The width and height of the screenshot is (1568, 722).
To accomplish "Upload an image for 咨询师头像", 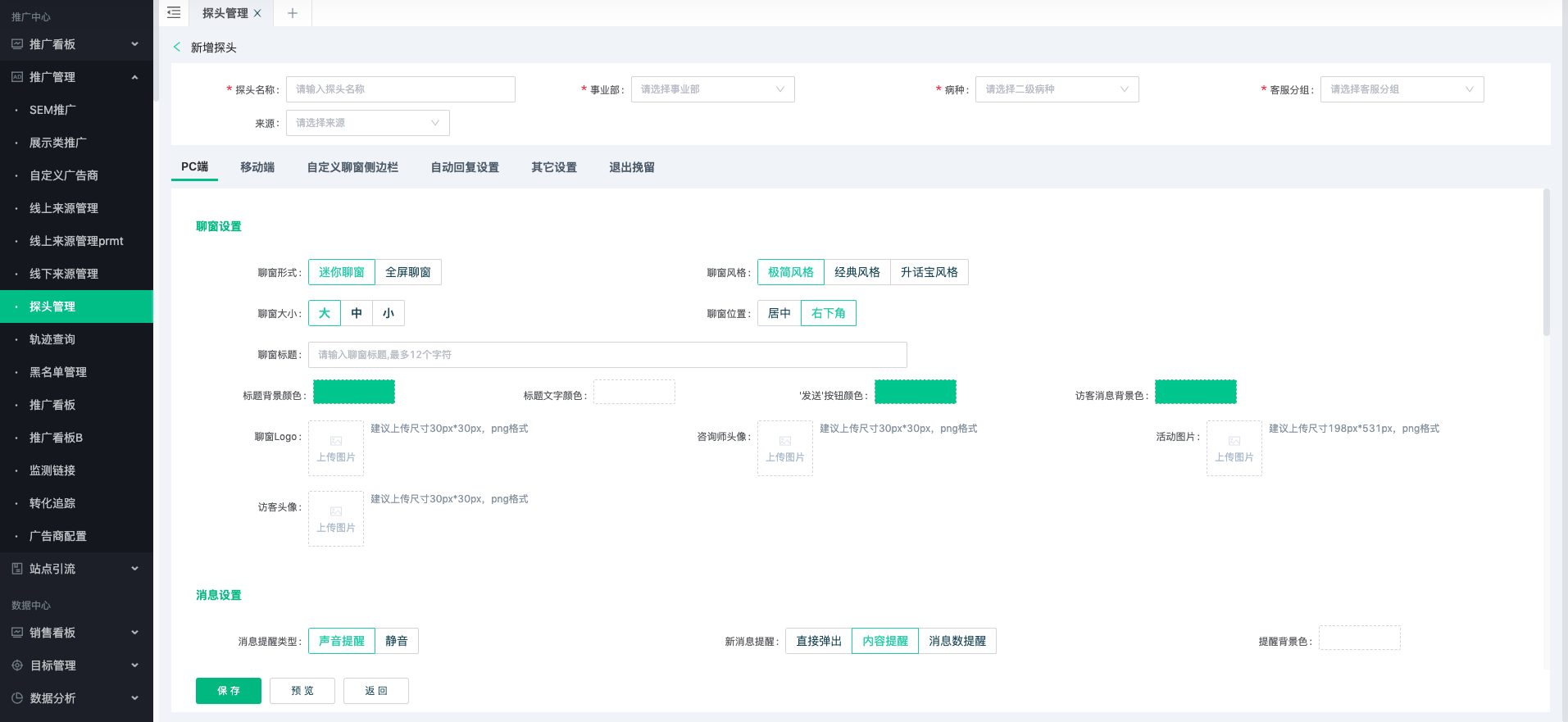I will tap(785, 448).
